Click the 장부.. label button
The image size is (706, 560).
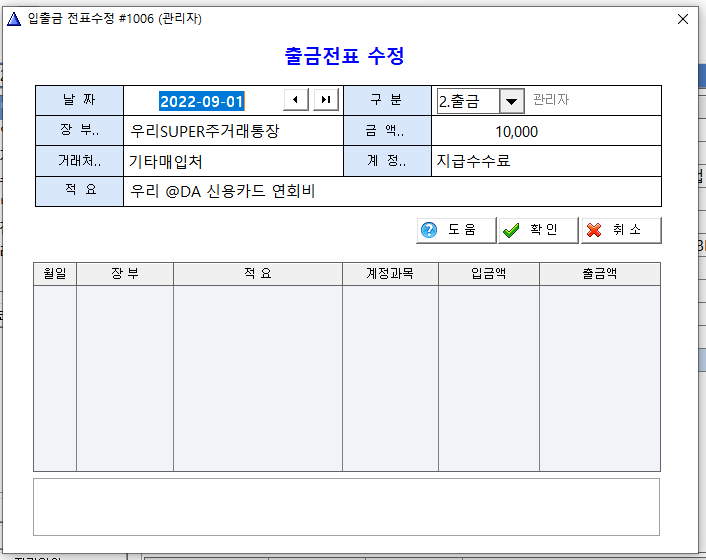(x=79, y=131)
